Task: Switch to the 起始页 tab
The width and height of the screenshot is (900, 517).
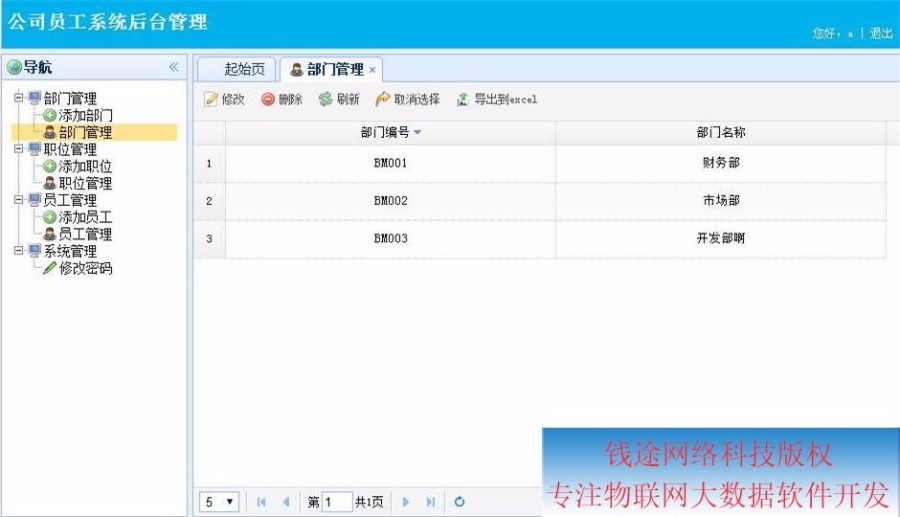Action: pos(237,69)
